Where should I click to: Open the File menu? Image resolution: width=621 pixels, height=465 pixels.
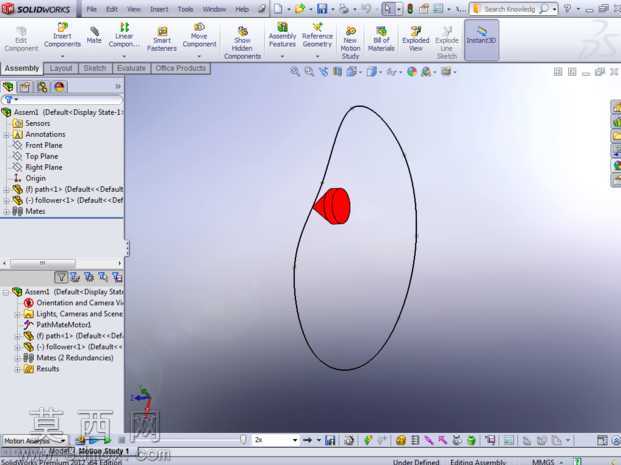(91, 9)
